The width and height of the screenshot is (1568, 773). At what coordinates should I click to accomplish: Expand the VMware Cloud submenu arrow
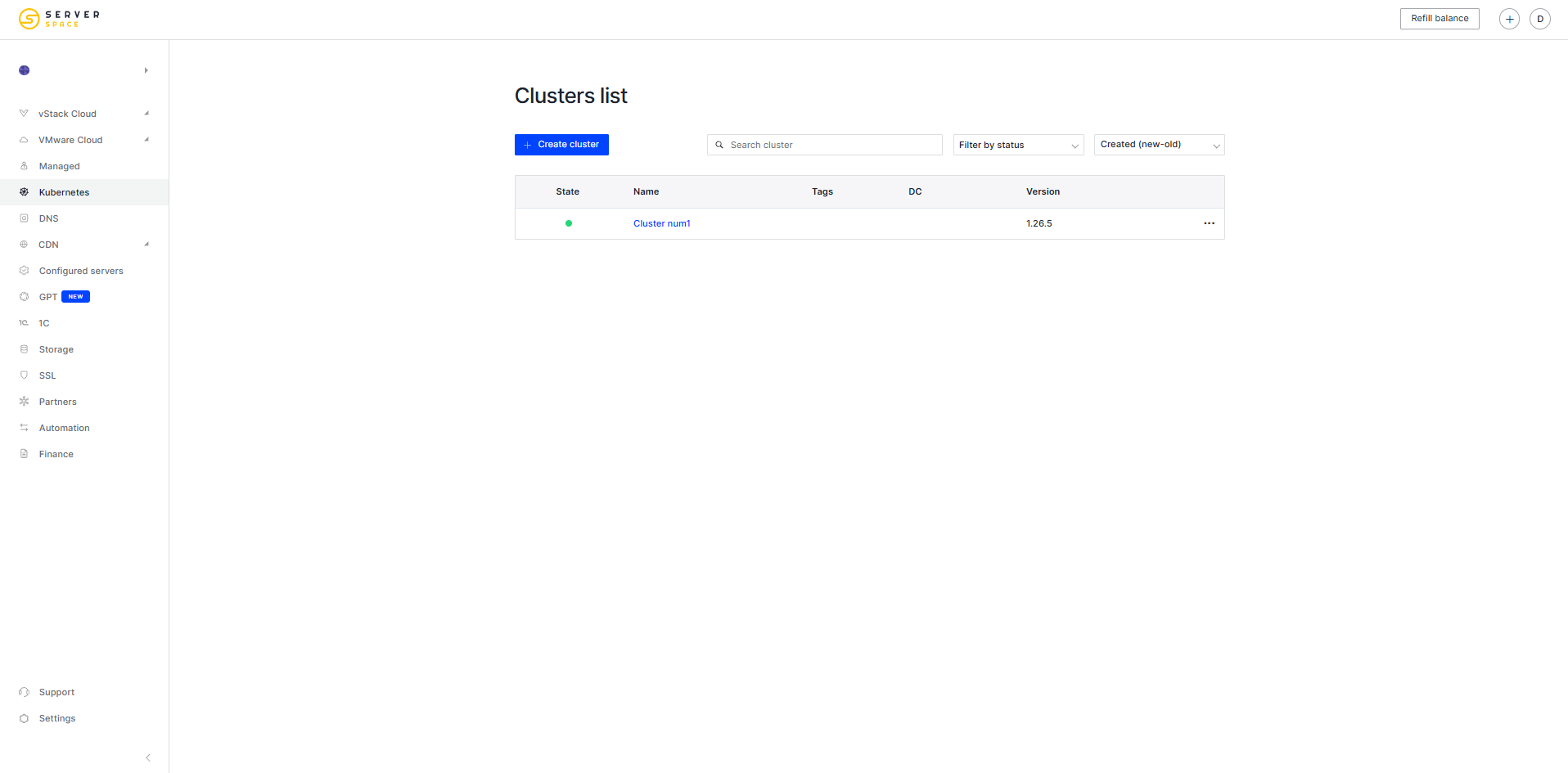(x=146, y=140)
